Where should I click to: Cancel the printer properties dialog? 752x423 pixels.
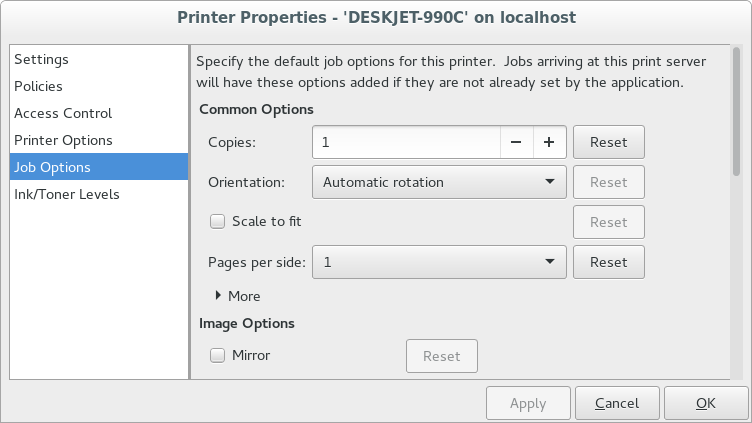(616, 404)
